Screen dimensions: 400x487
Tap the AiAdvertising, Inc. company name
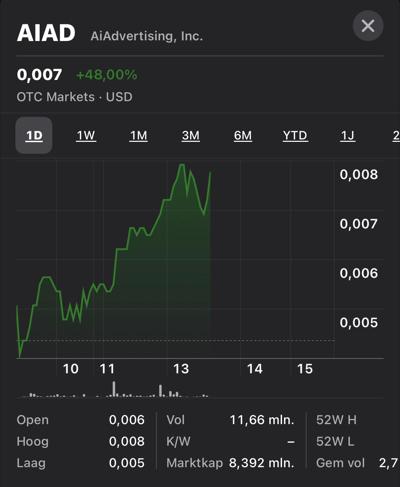coord(147,36)
